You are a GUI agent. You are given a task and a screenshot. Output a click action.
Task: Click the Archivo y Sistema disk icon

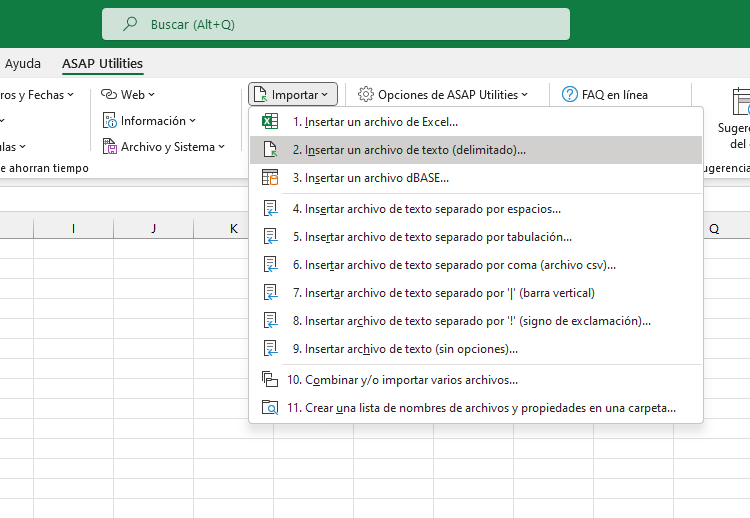pyautogui.click(x=110, y=146)
